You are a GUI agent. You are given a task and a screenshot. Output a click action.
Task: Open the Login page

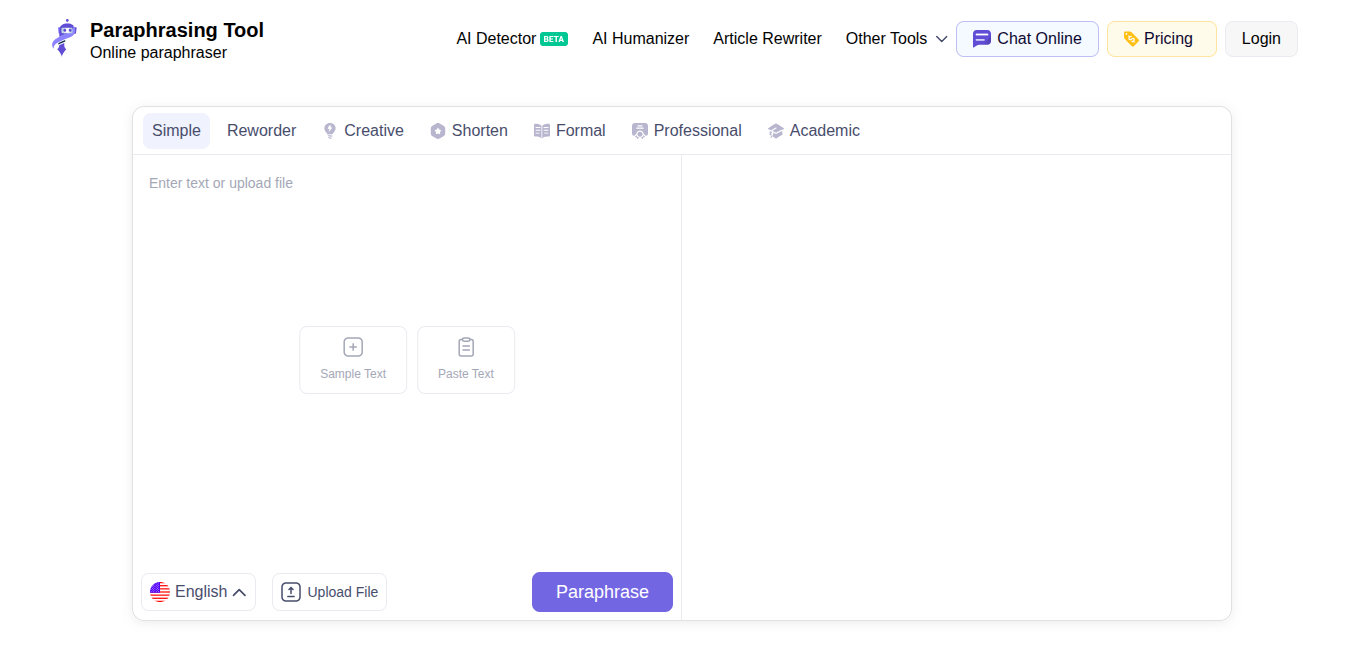click(1261, 38)
